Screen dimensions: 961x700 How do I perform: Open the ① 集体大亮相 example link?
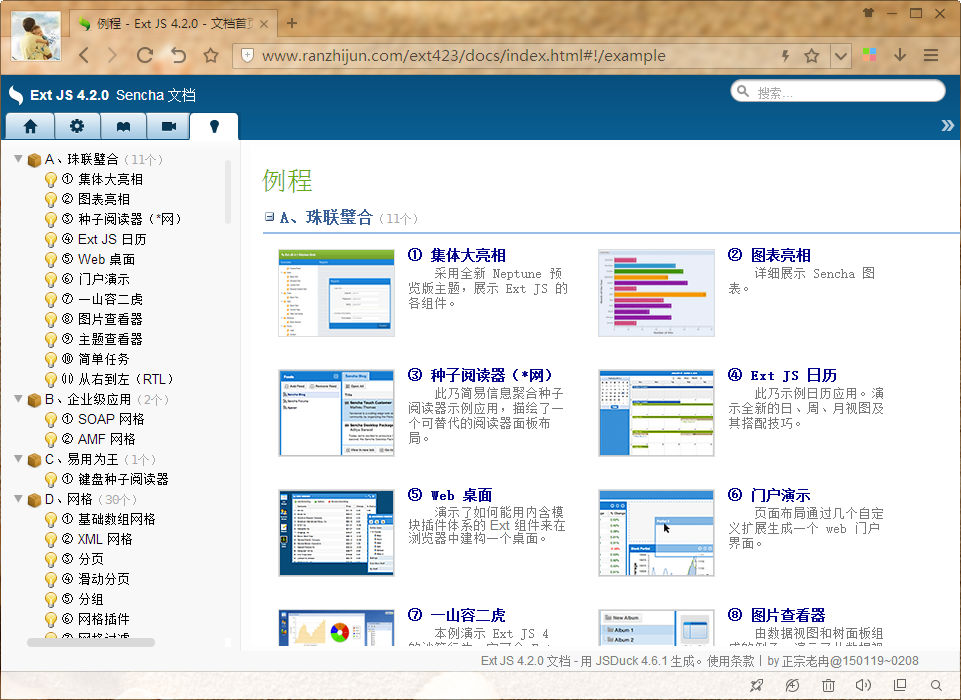[x=457, y=255]
